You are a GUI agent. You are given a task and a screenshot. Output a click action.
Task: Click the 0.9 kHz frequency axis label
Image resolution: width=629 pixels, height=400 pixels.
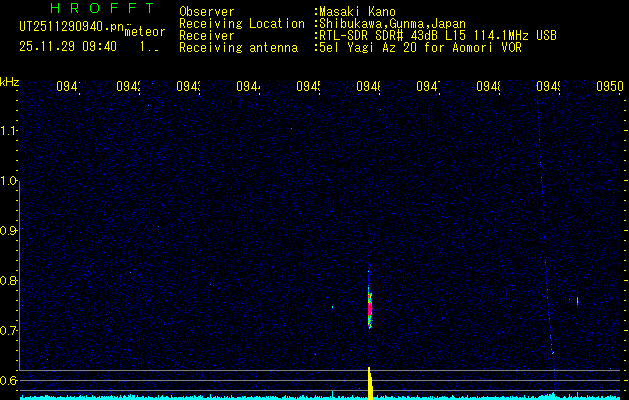pos(10,231)
